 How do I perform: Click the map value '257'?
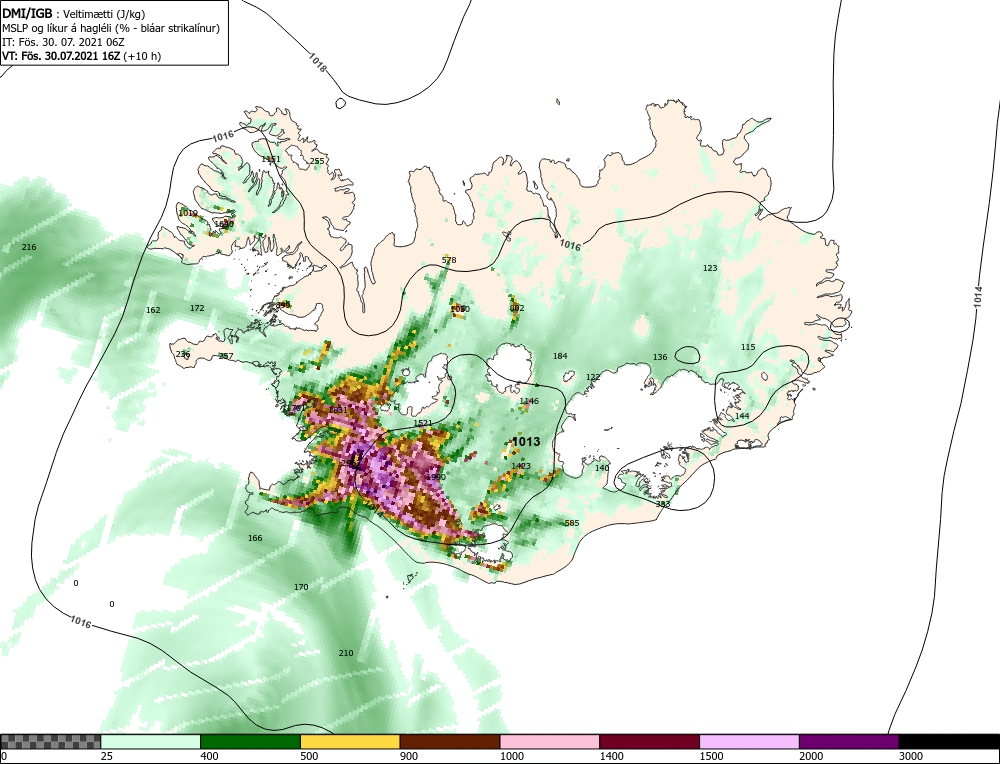point(226,356)
